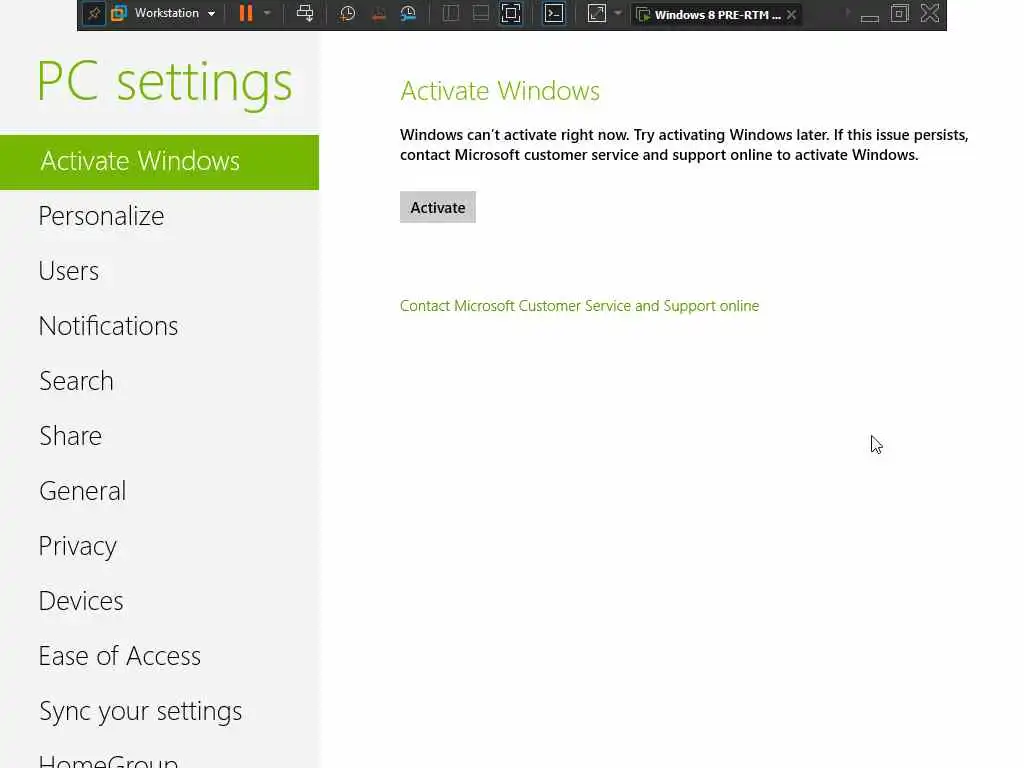This screenshot has width=1024, height=768.
Task: Click the Send Ctrl+Alt+Del icon
Action: pyautogui.click(x=304, y=13)
